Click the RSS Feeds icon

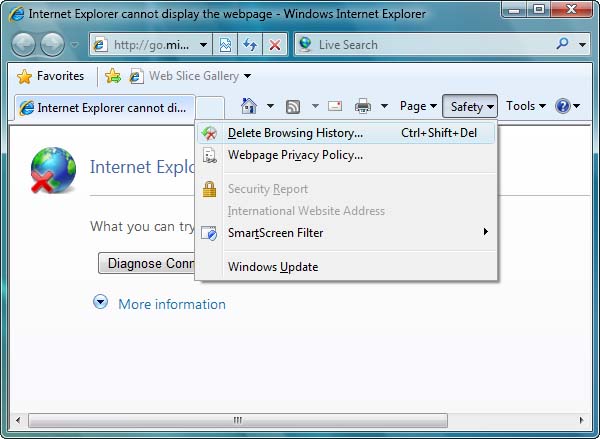(x=293, y=106)
